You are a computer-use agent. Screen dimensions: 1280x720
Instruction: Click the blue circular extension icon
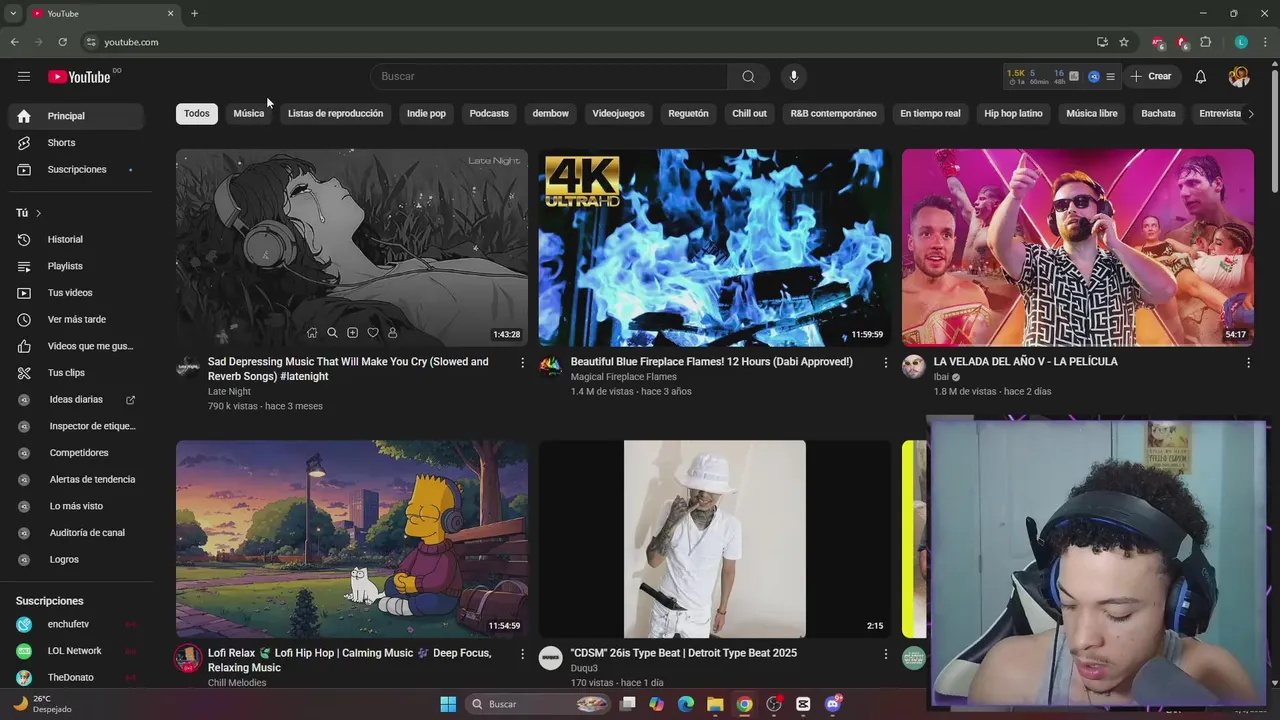tap(1093, 76)
